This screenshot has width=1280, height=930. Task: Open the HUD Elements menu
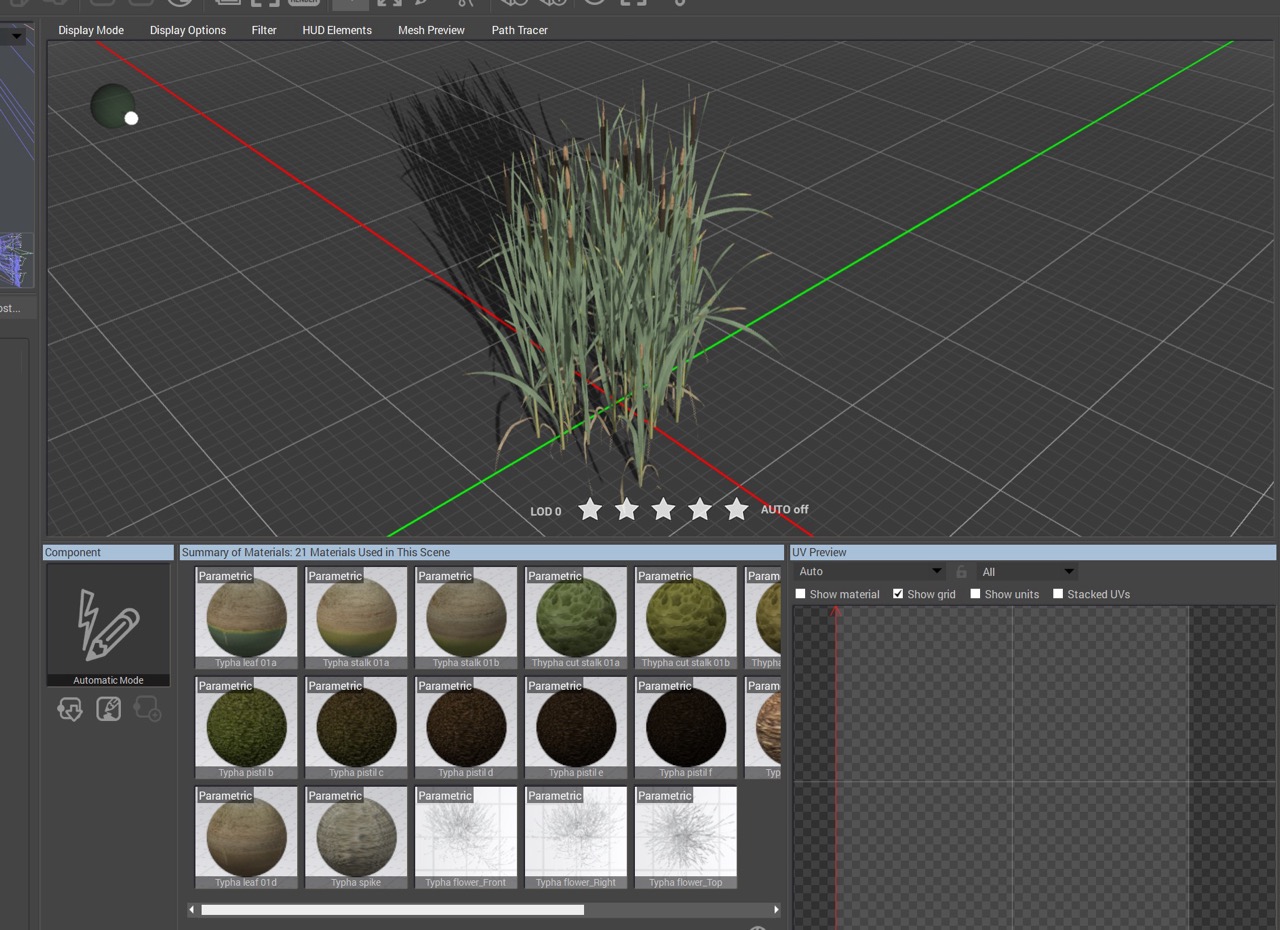(337, 30)
